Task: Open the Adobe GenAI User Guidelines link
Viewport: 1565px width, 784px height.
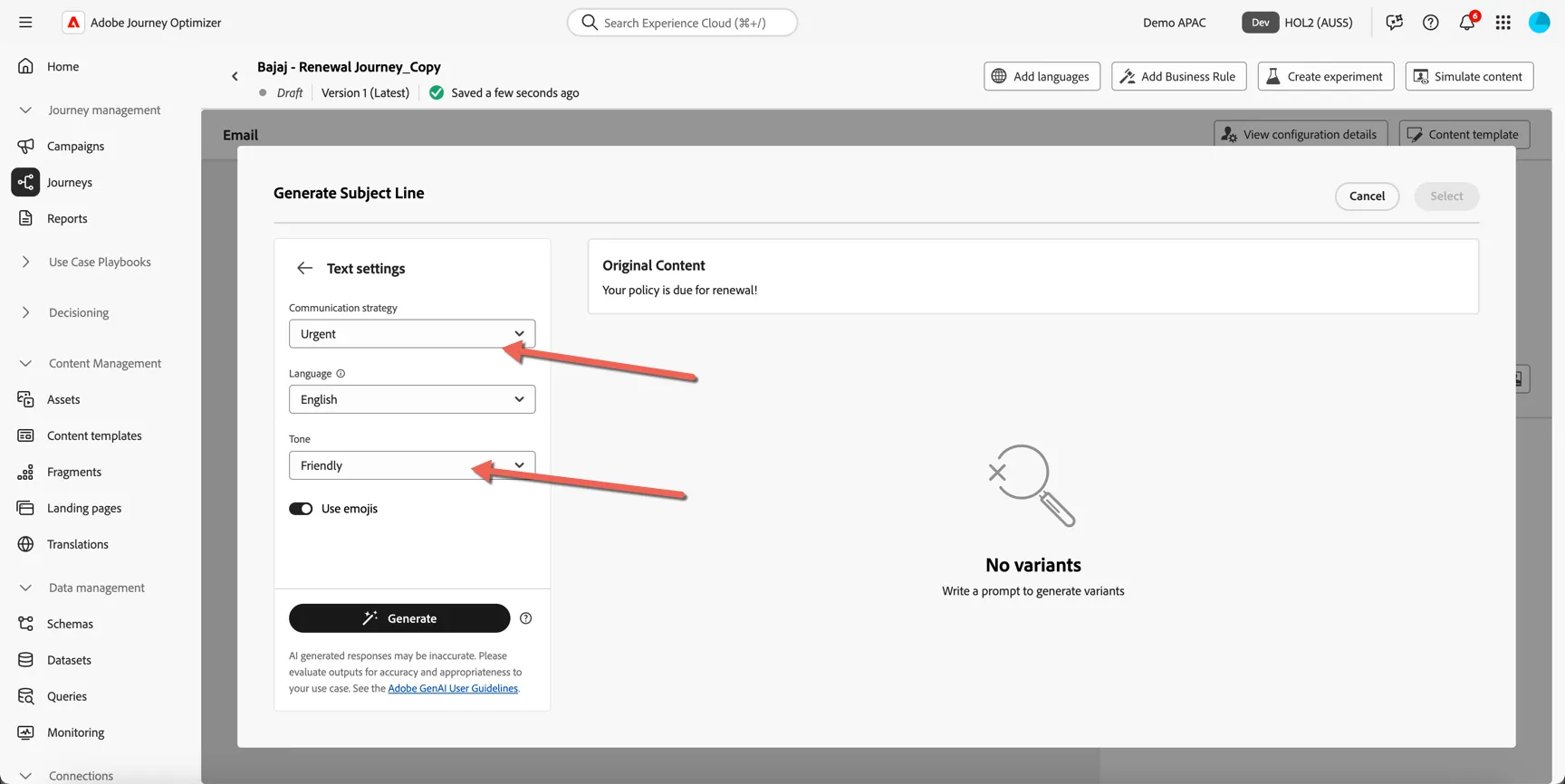Action: tap(453, 689)
